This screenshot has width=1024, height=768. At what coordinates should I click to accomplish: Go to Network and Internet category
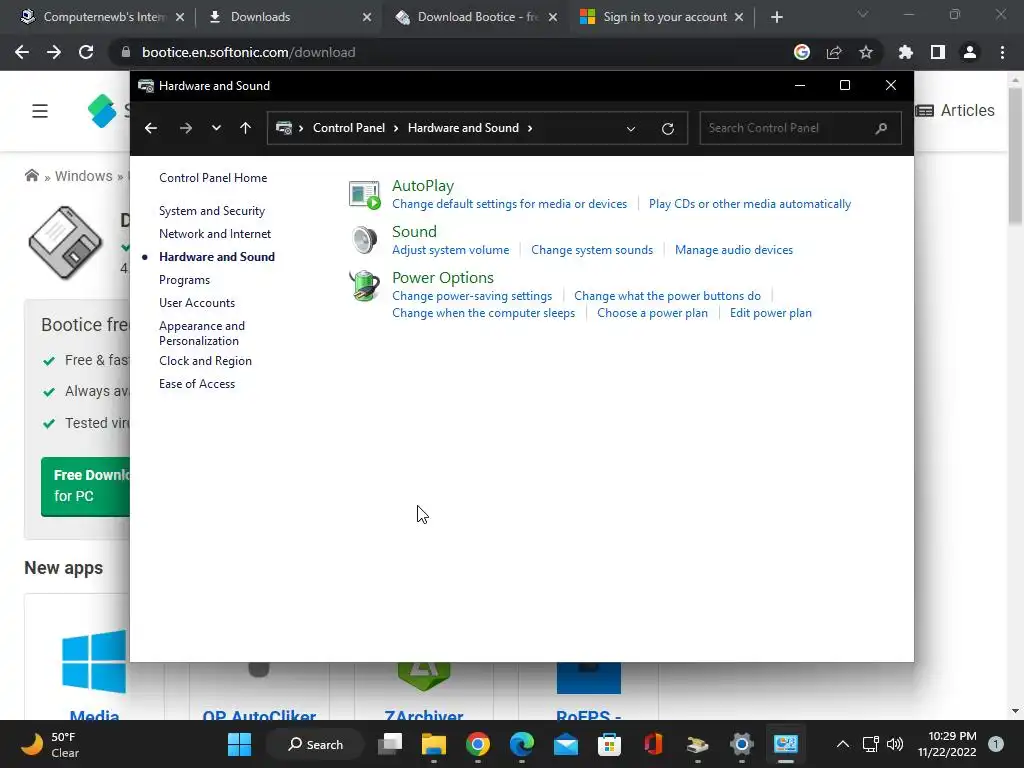tap(215, 234)
